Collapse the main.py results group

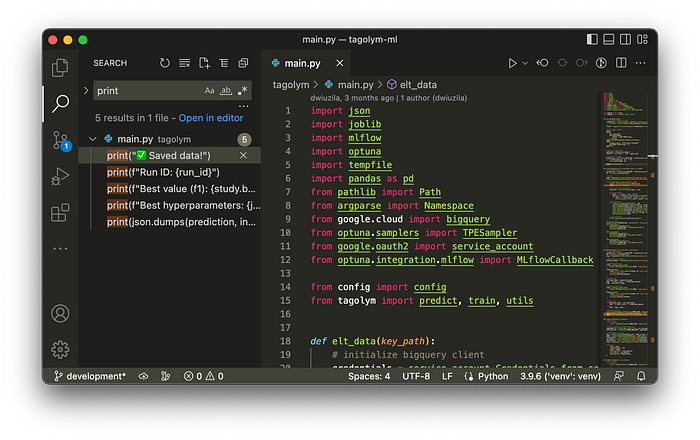pos(93,139)
